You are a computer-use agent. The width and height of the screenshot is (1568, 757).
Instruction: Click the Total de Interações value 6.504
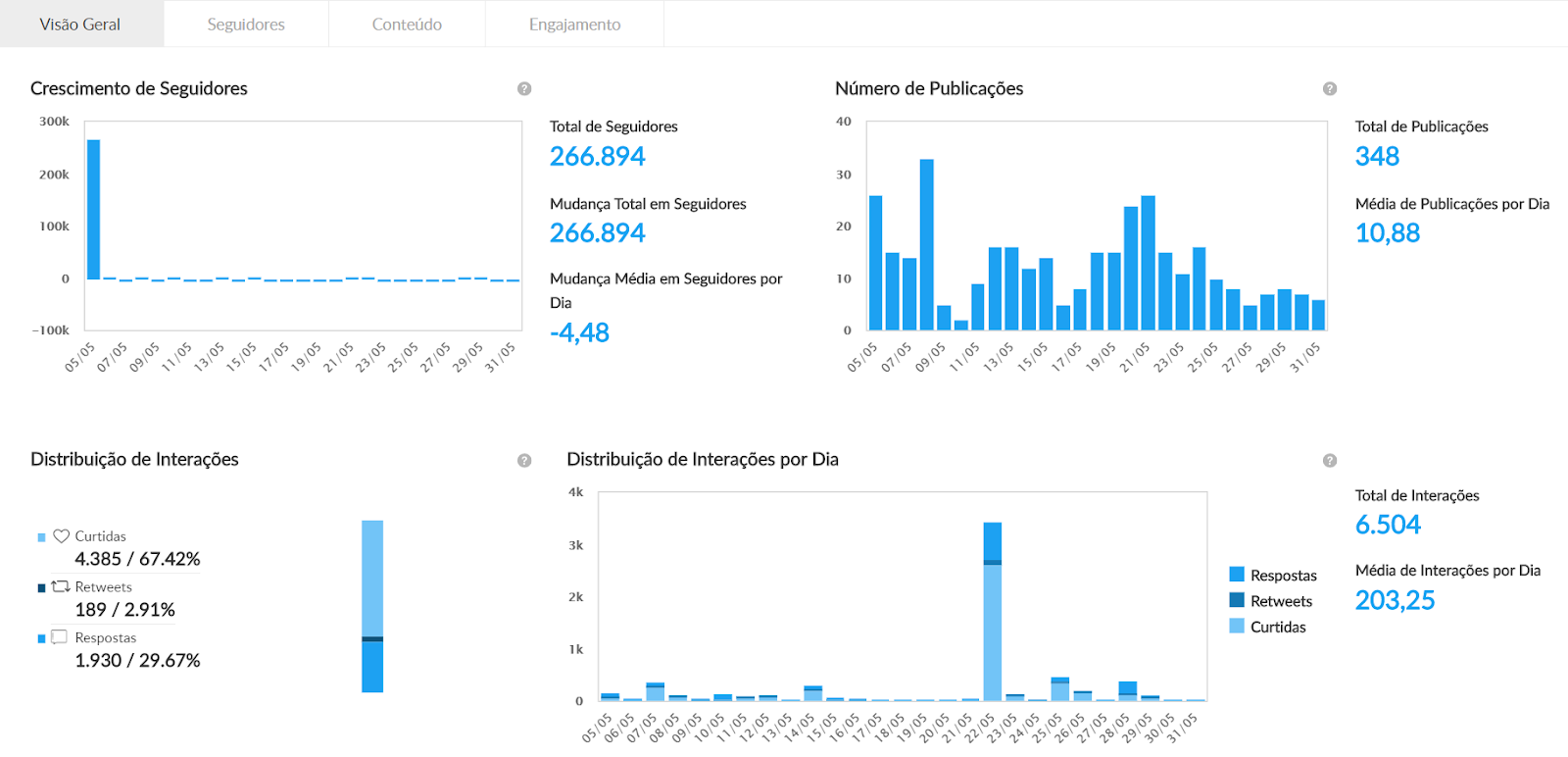click(1388, 525)
